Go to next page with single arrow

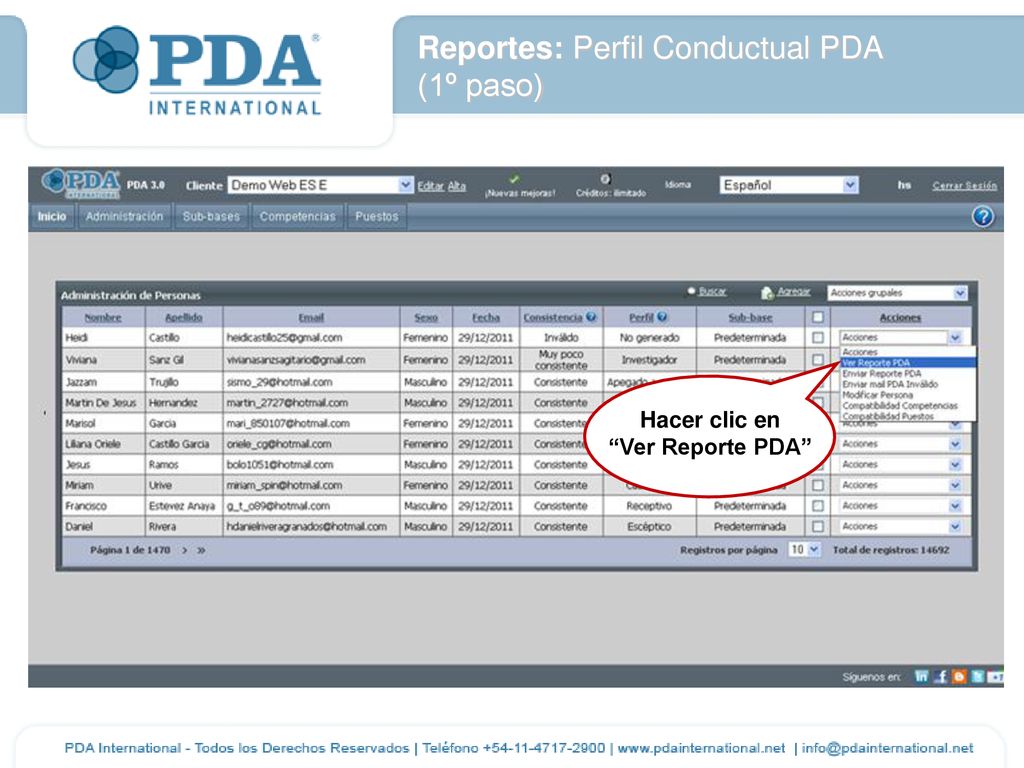tap(185, 551)
